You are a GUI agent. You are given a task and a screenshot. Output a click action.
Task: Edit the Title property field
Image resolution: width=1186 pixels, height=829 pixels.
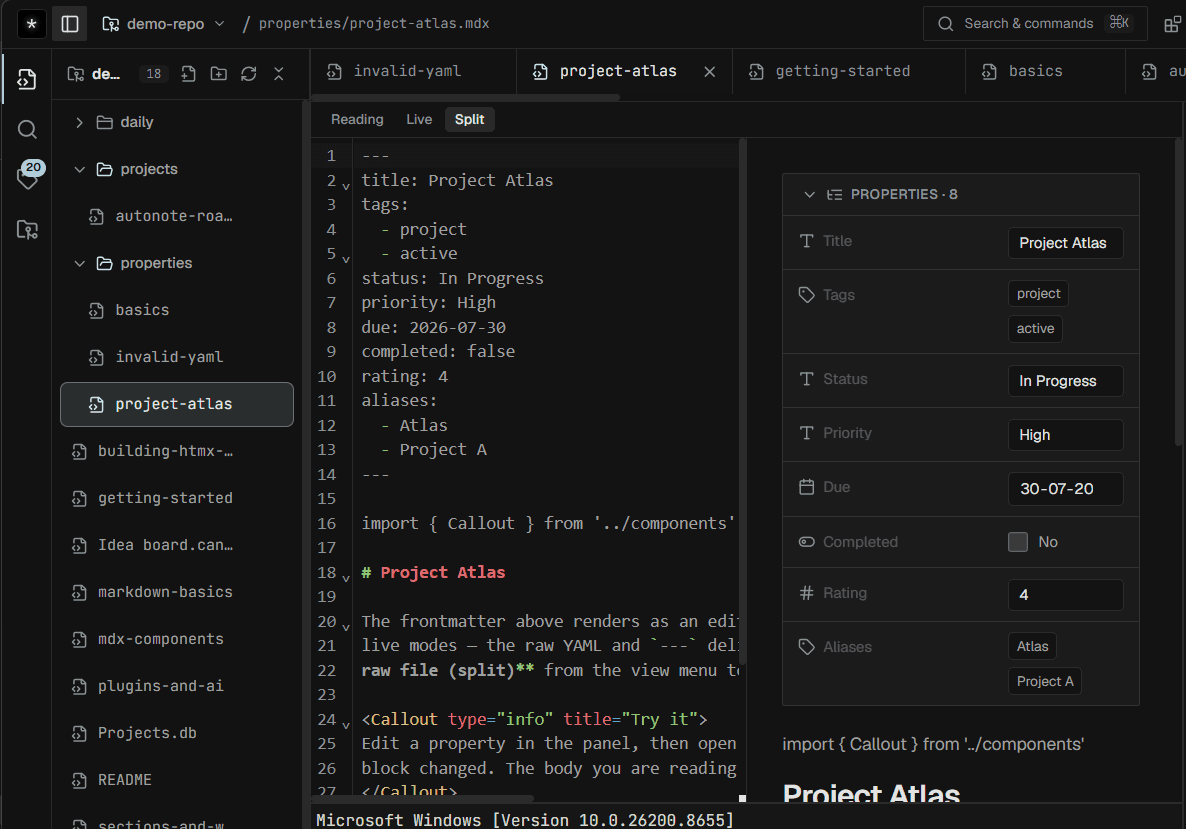click(x=1065, y=243)
